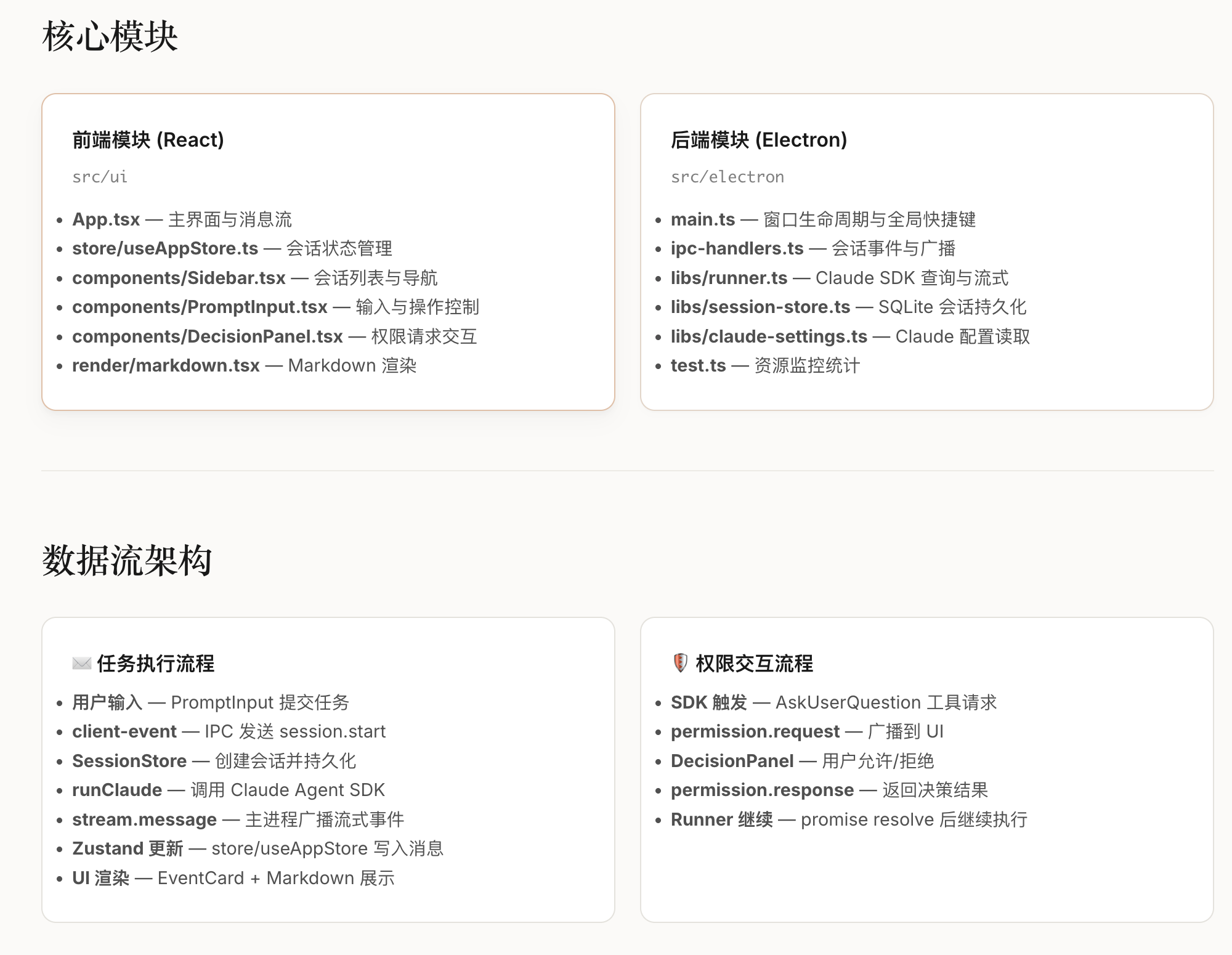Select store/useAppStore.ts list entry
This screenshot has height=955, width=1232.
[165, 248]
